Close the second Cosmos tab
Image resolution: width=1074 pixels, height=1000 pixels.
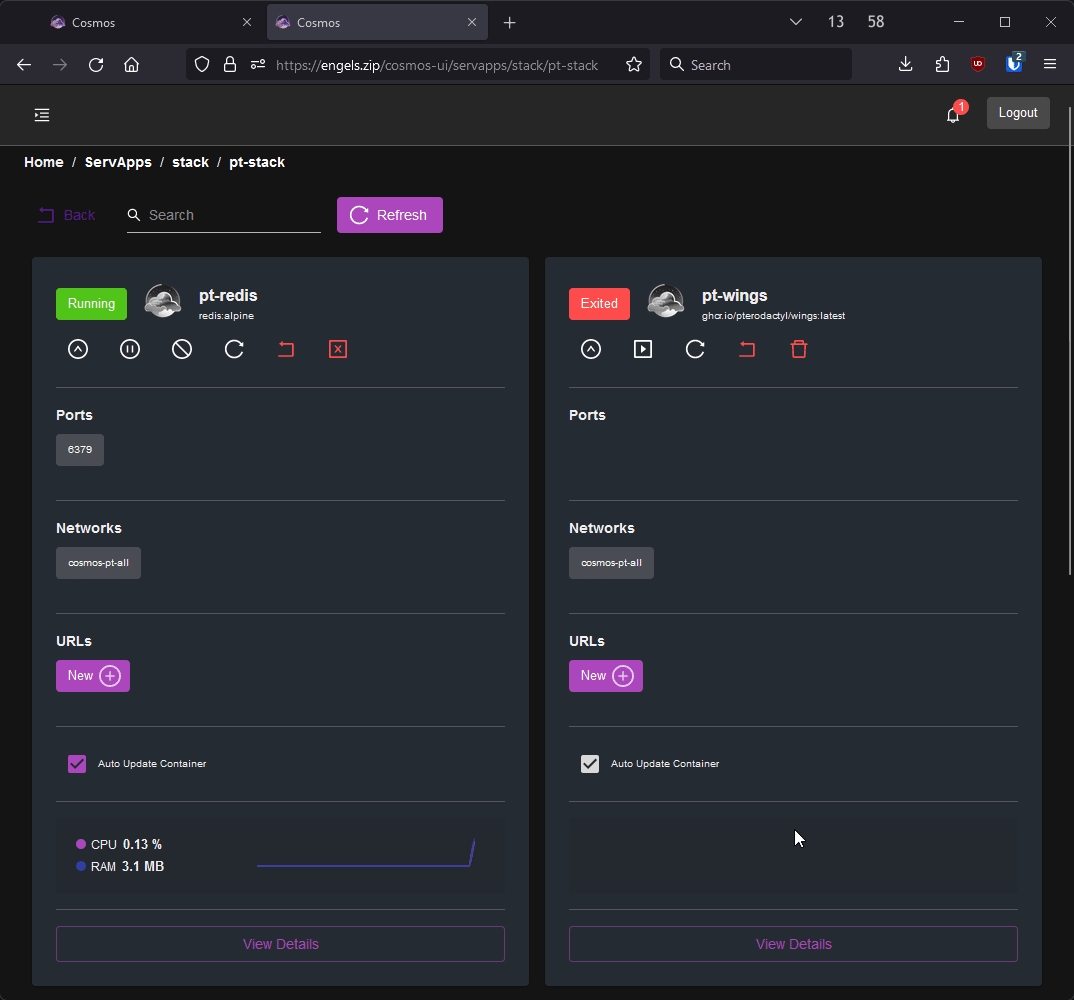tap(472, 23)
